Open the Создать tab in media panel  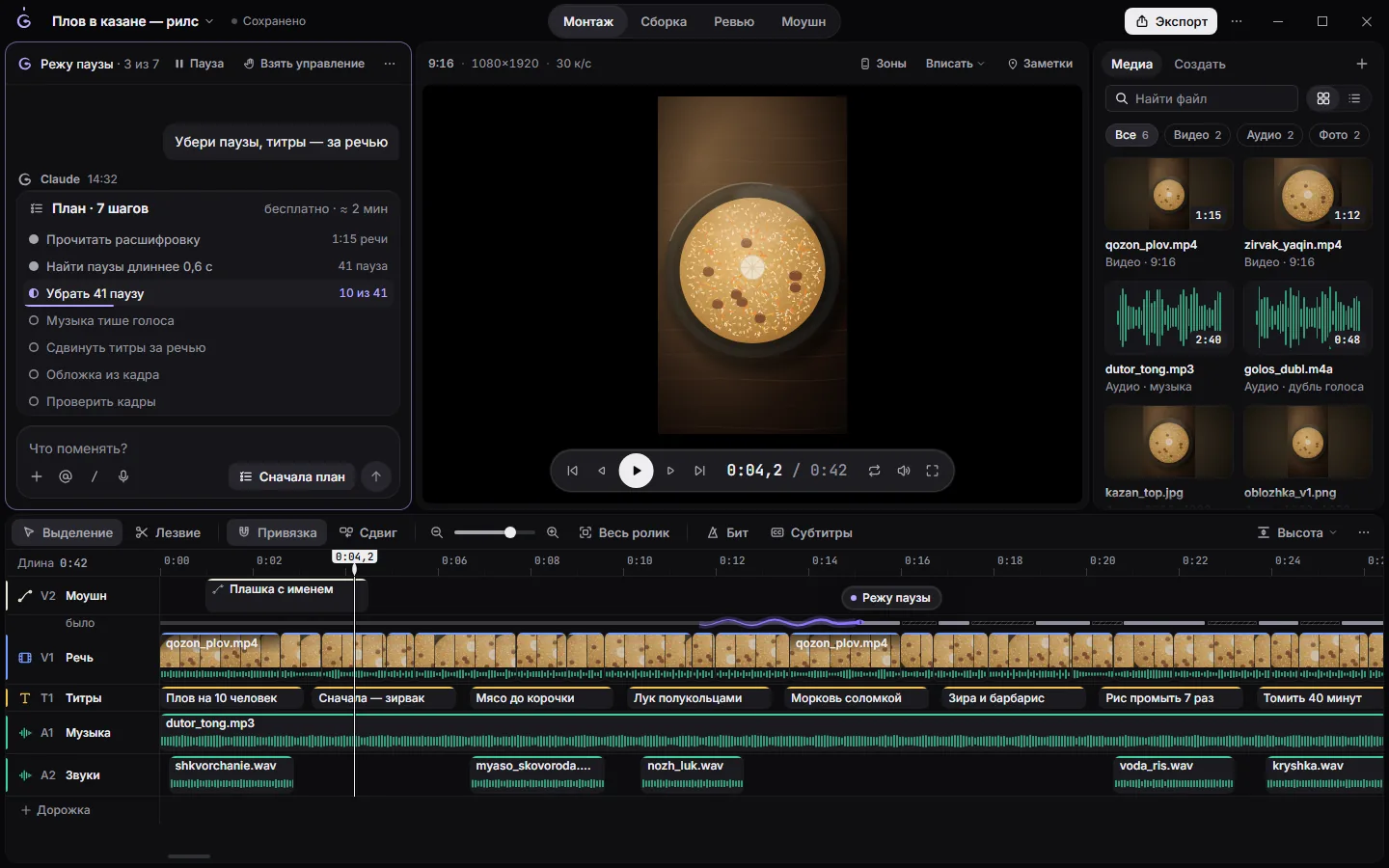(x=1200, y=64)
